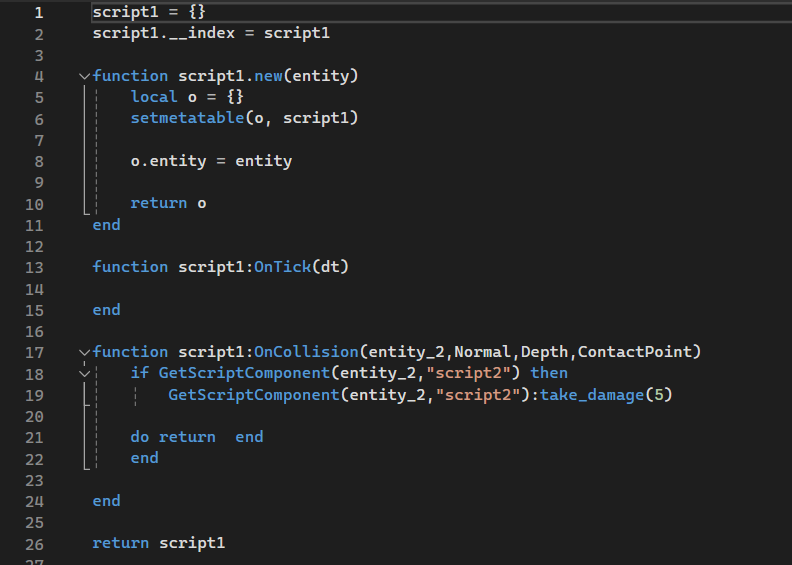Collapse the OnCollision function fold chevron
The image size is (792, 565).
point(84,352)
